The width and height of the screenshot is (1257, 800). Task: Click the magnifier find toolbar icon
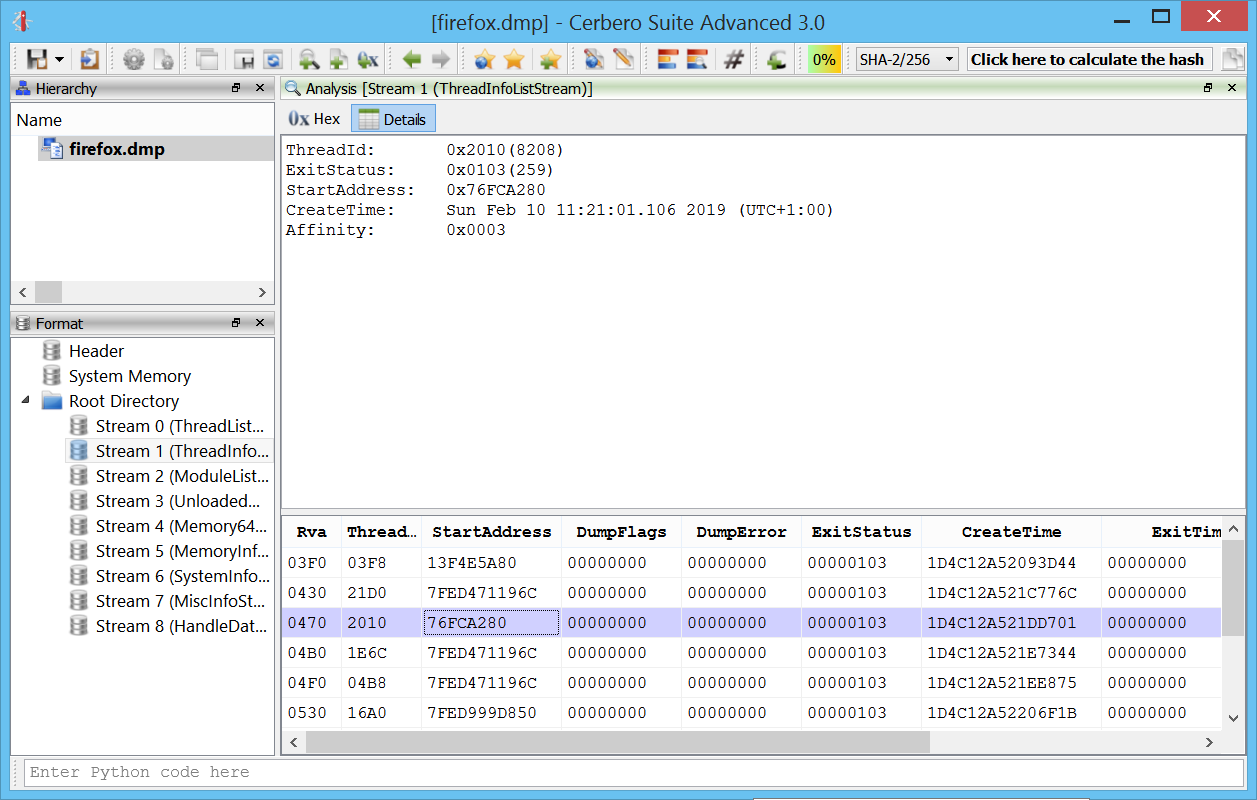[309, 59]
